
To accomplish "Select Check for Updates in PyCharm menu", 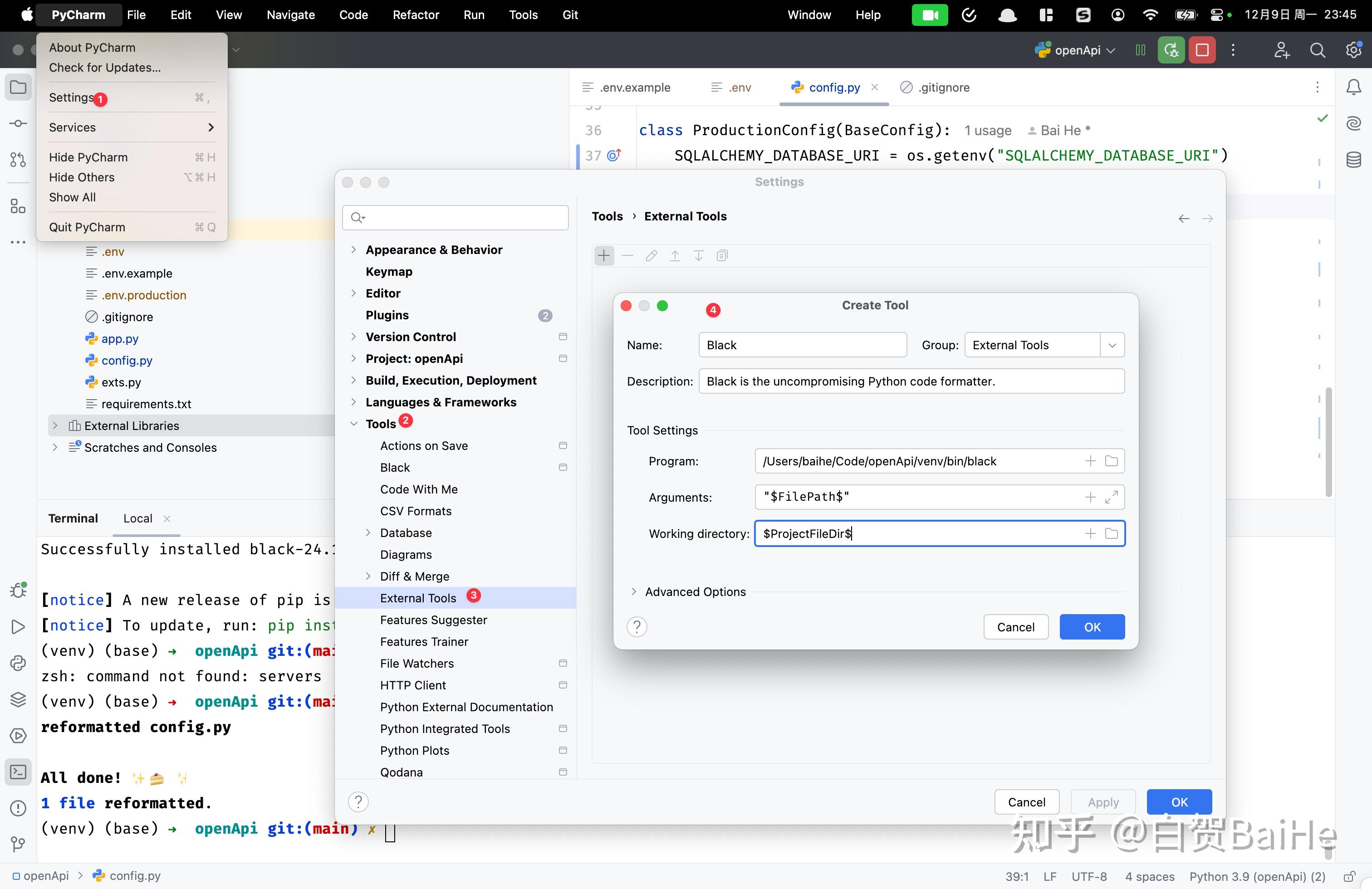I will click(104, 68).
